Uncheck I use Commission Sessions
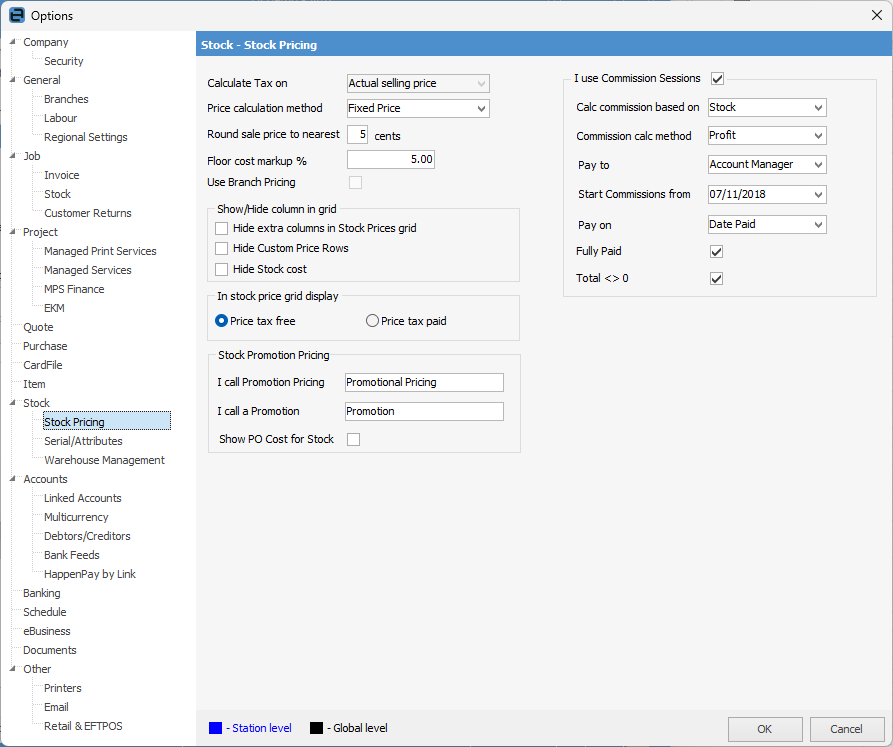Viewport: 893px width, 747px height. [x=717, y=78]
